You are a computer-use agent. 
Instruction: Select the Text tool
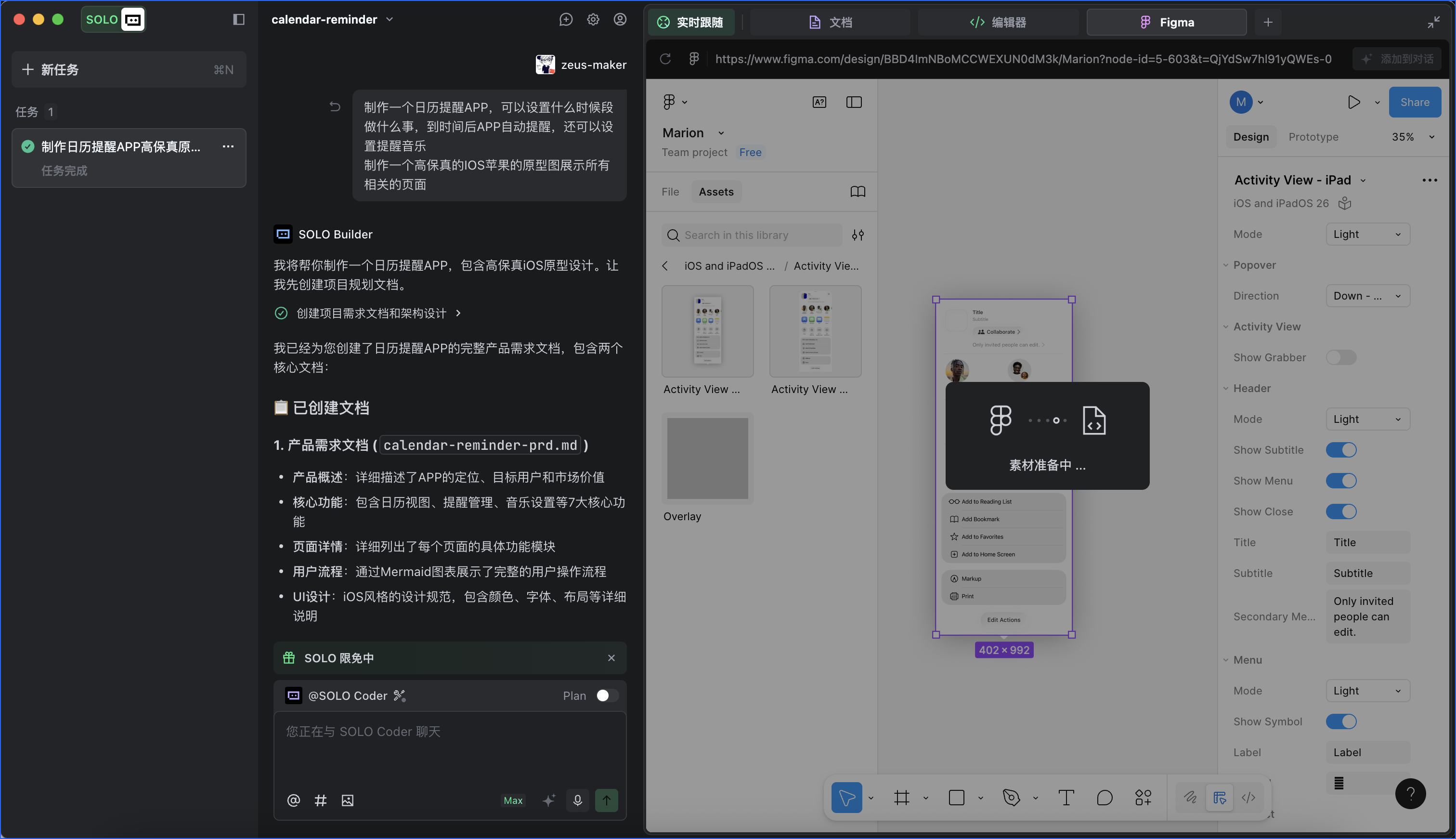click(x=1066, y=798)
